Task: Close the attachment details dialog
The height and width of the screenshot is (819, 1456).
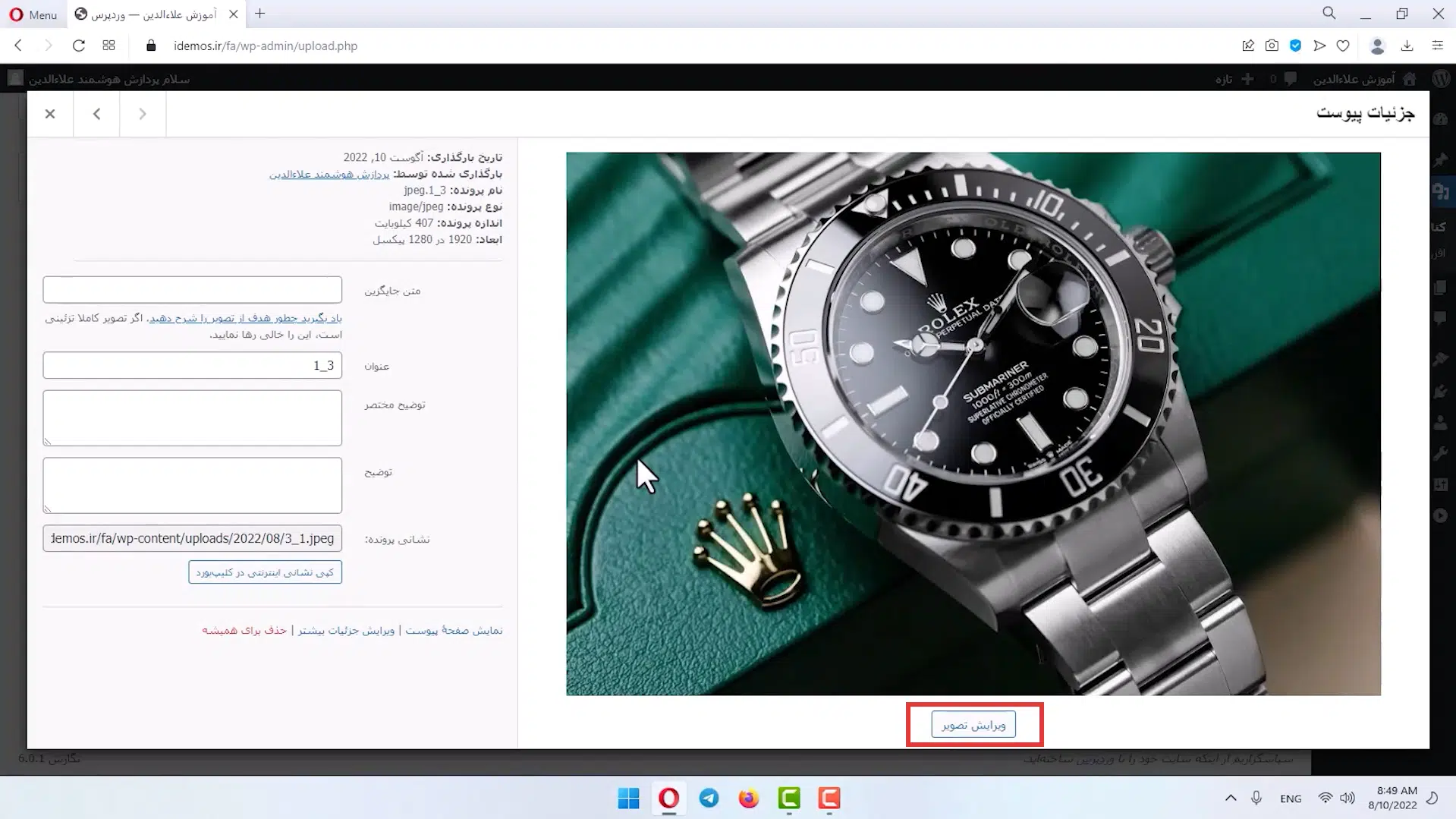Action: 50,114
